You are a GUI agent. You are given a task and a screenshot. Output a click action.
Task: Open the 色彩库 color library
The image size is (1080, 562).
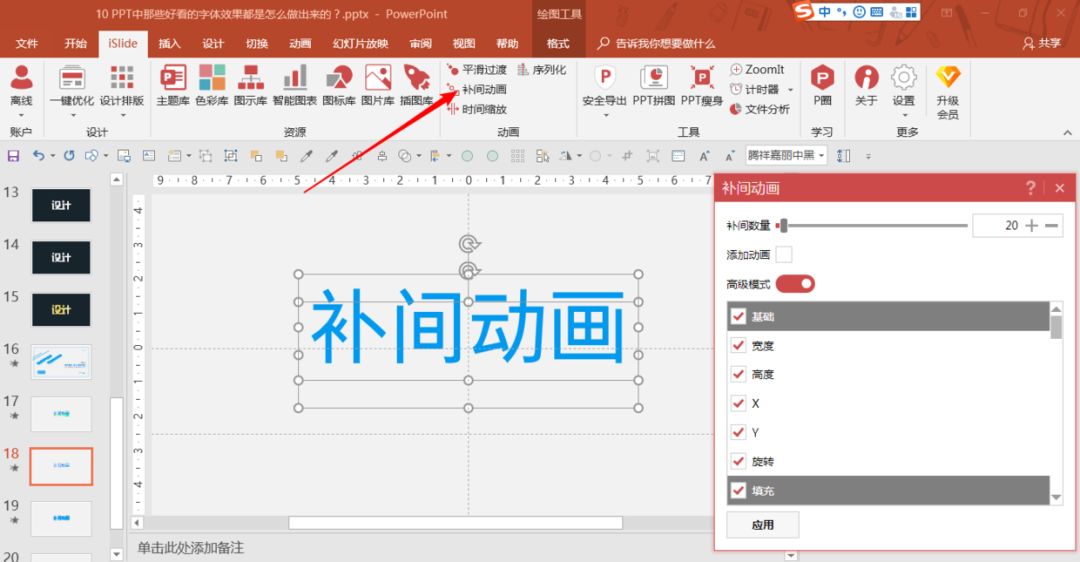click(211, 85)
